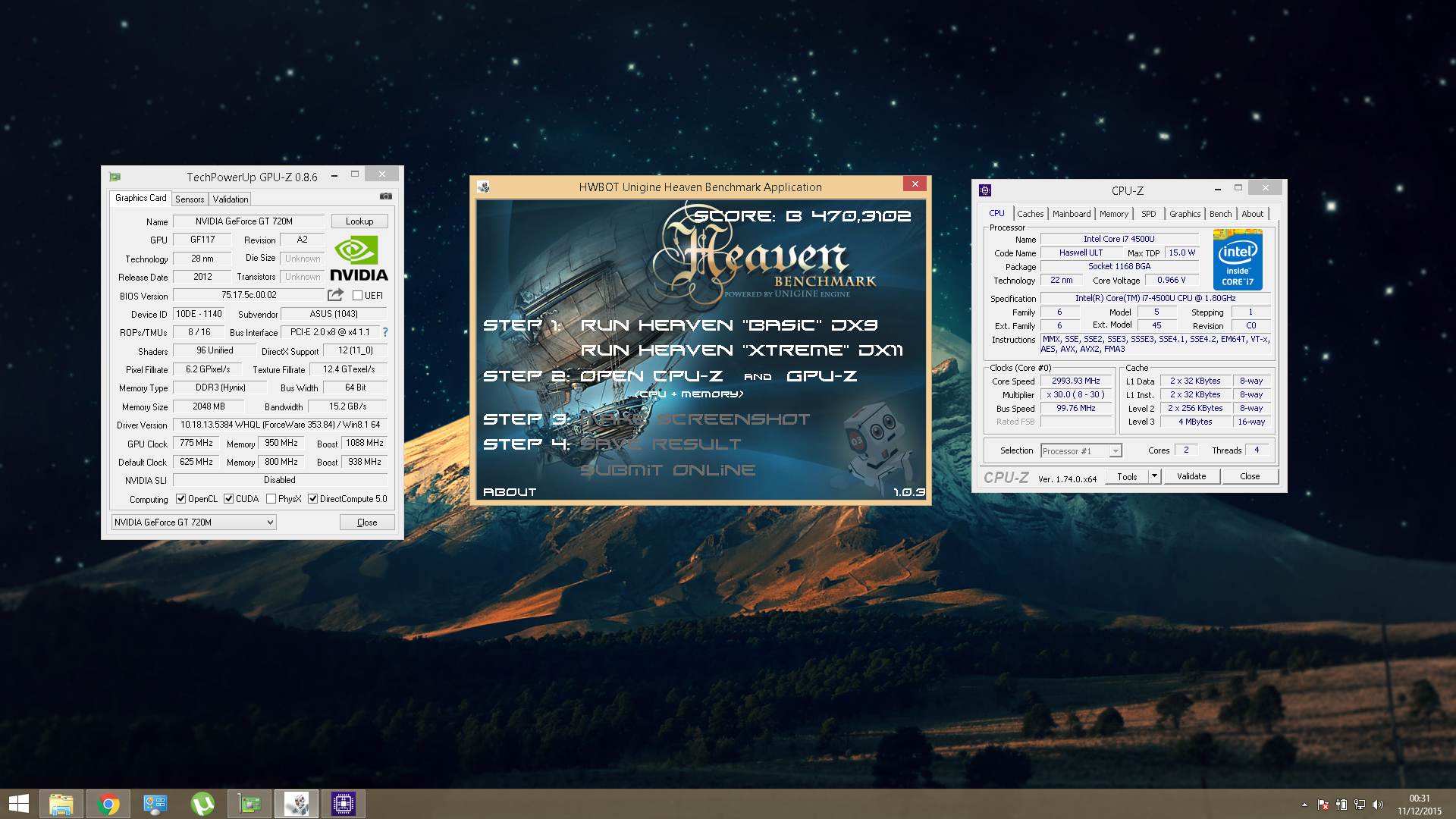Image resolution: width=1456 pixels, height=819 pixels.
Task: Open File Explorer from the taskbar
Action: [61, 804]
